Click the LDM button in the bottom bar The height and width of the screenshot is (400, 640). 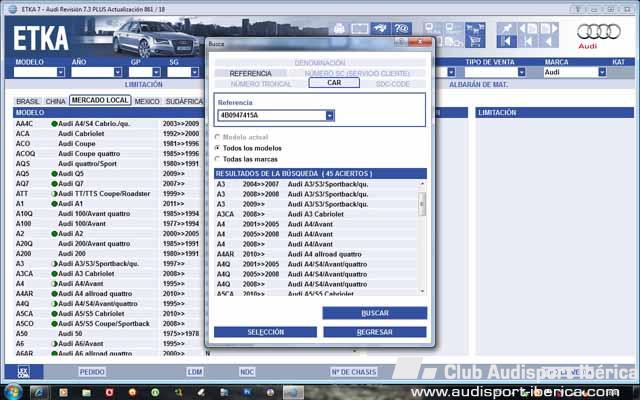pos(195,372)
